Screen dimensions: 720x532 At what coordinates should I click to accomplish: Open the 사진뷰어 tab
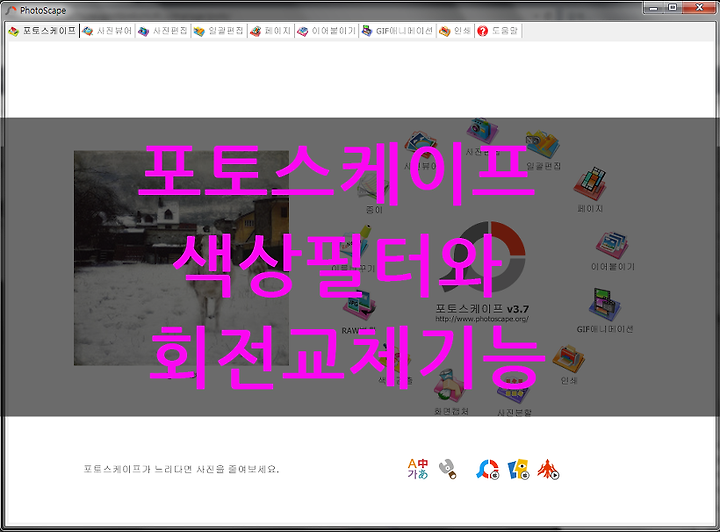point(107,31)
